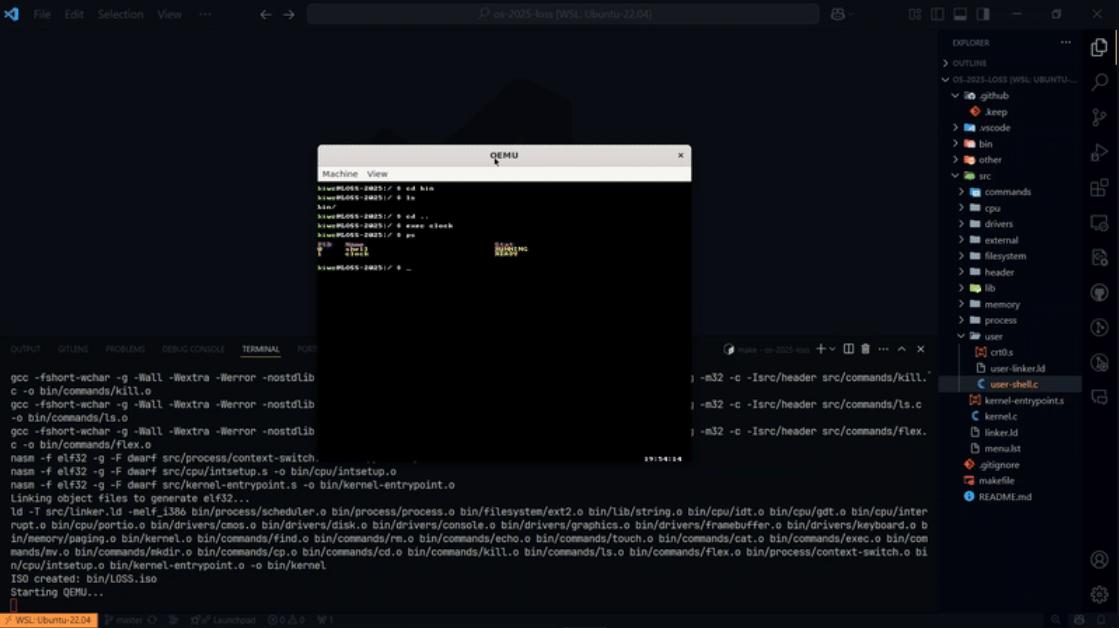Screen dimensions: 1119x628
Task: Maximize the panel size with chevron up
Action: [x=902, y=349]
